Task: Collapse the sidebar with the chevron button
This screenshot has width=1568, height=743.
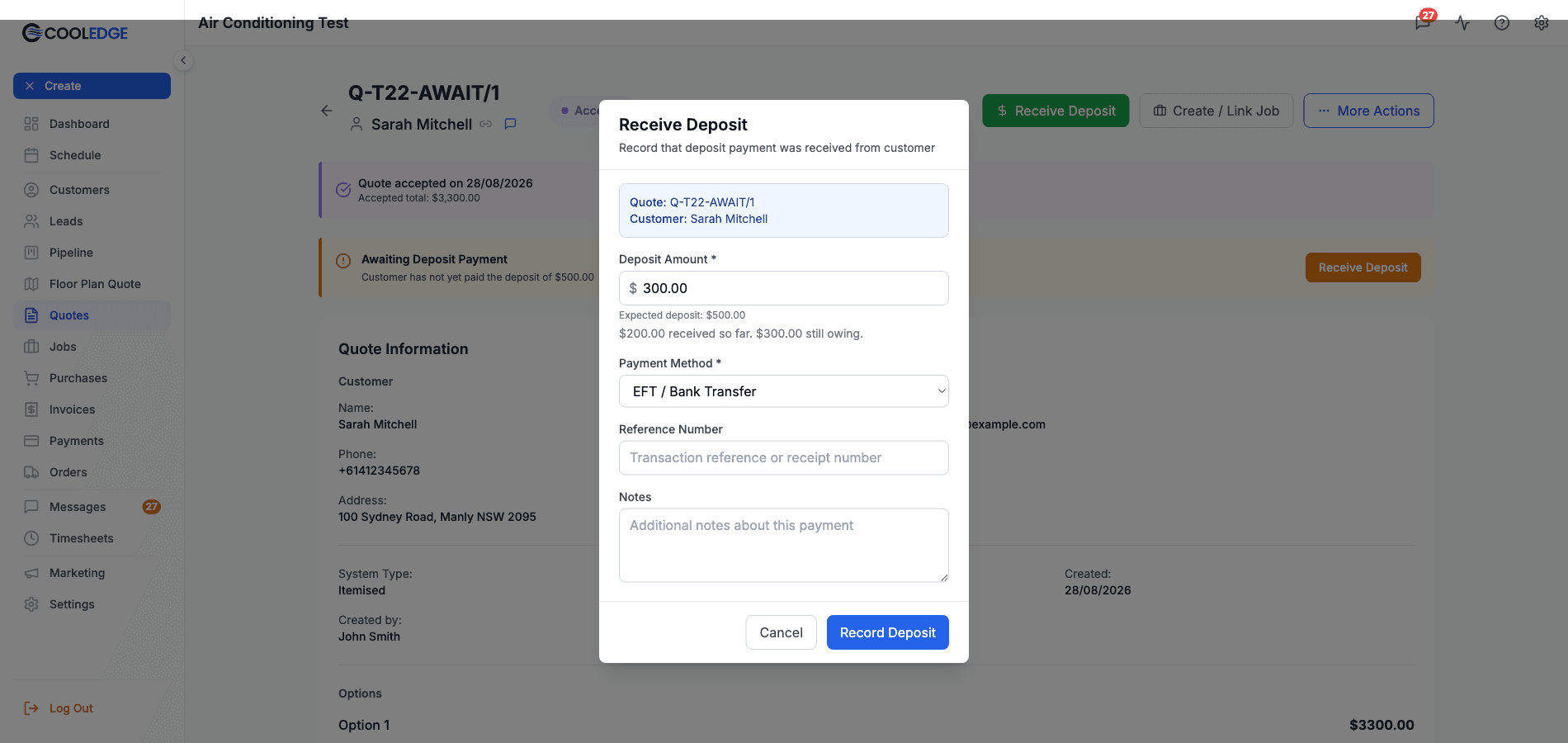Action: pyautogui.click(x=183, y=60)
